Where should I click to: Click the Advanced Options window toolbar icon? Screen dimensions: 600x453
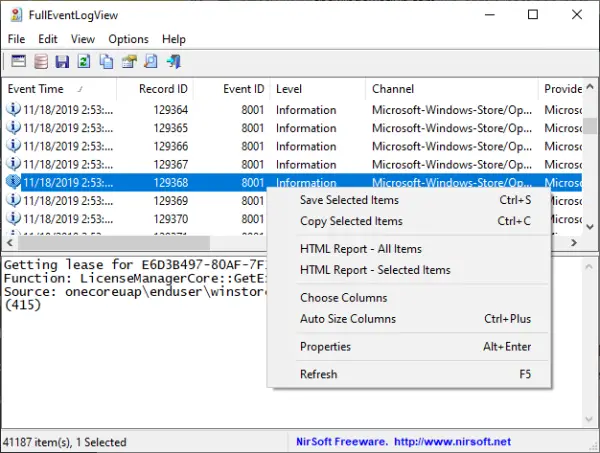tap(18, 61)
